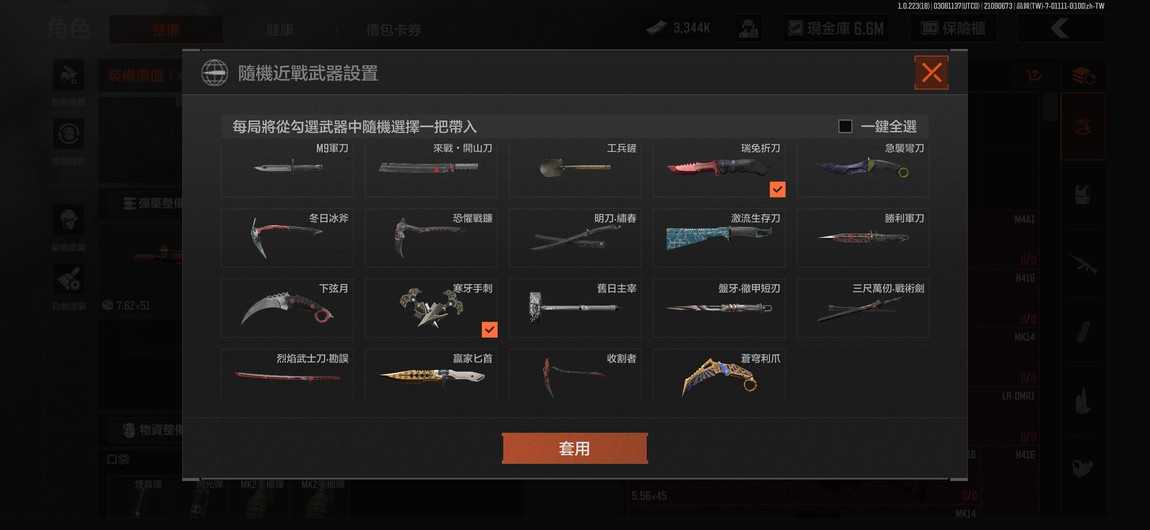Choose the 工兵鏟 shovel weapon

tap(574, 169)
